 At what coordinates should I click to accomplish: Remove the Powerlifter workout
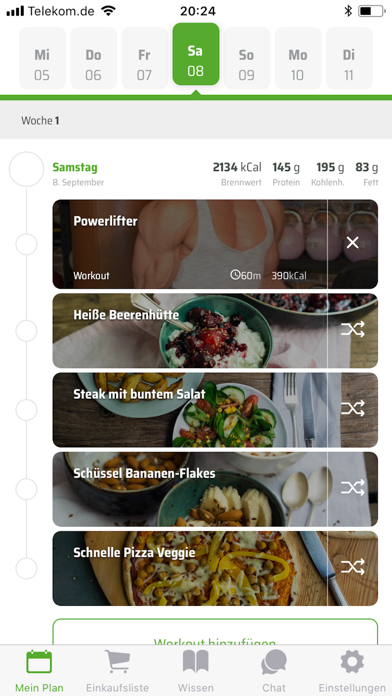tap(352, 243)
